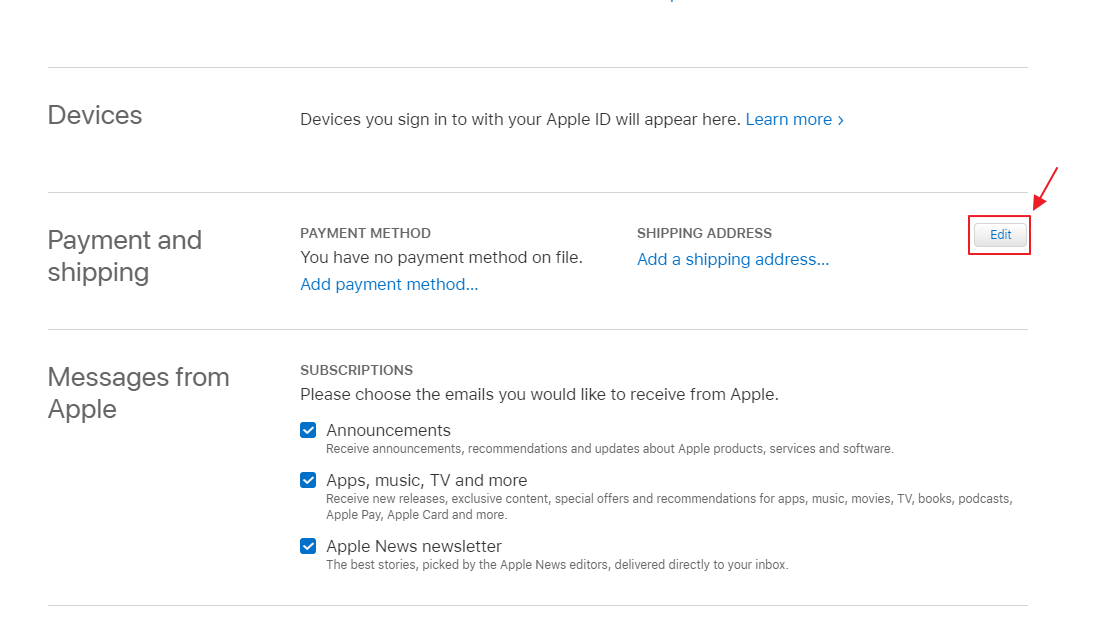Screen dimensions: 1112x625
Task: Open the Learn more link in Devices
Action: coord(794,119)
